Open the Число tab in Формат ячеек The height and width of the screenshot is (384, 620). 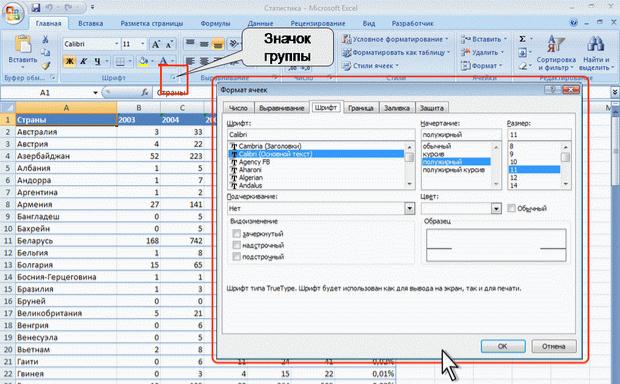(238, 108)
